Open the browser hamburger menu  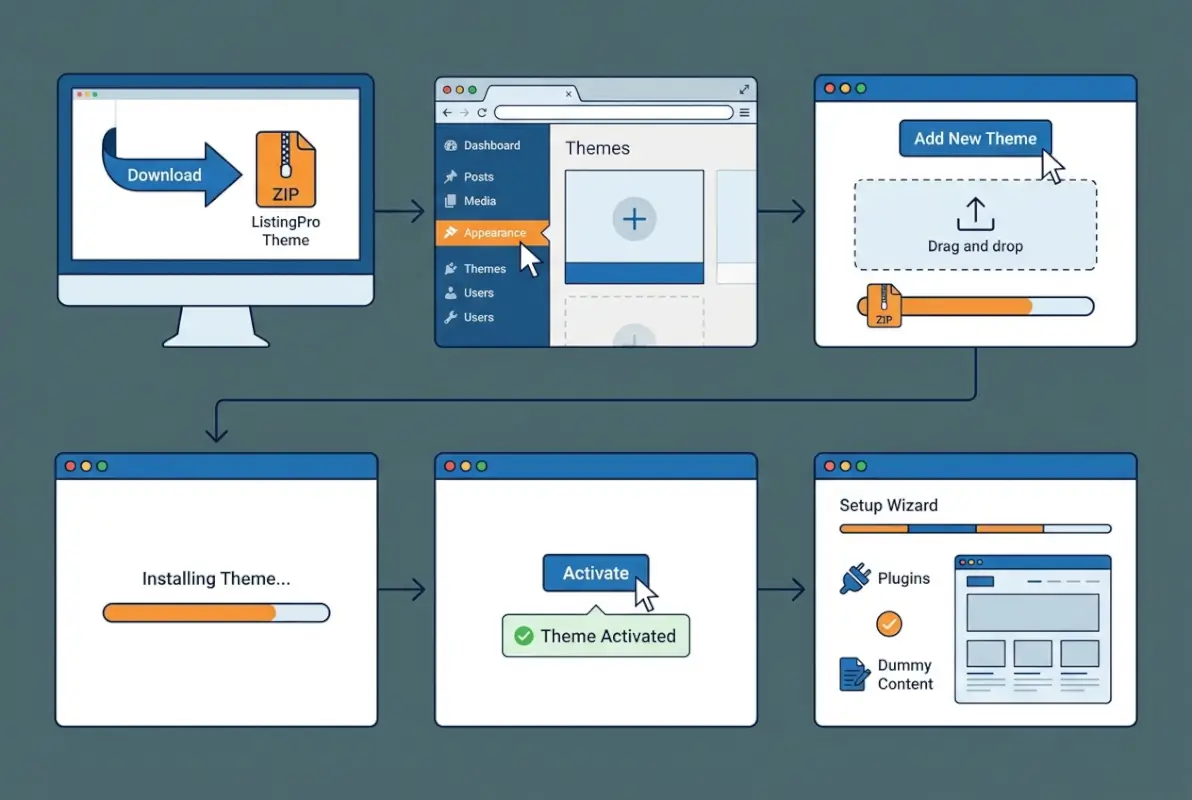point(744,113)
